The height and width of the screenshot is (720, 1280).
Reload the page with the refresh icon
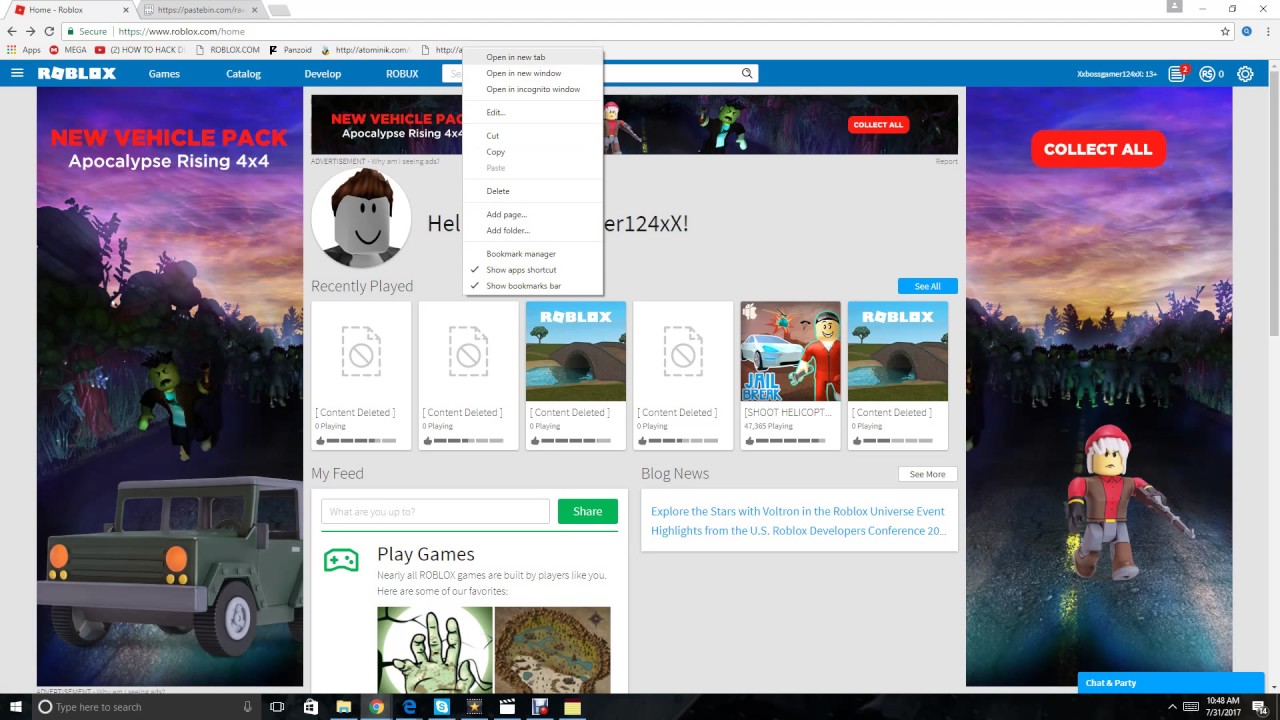pyautogui.click(x=50, y=31)
